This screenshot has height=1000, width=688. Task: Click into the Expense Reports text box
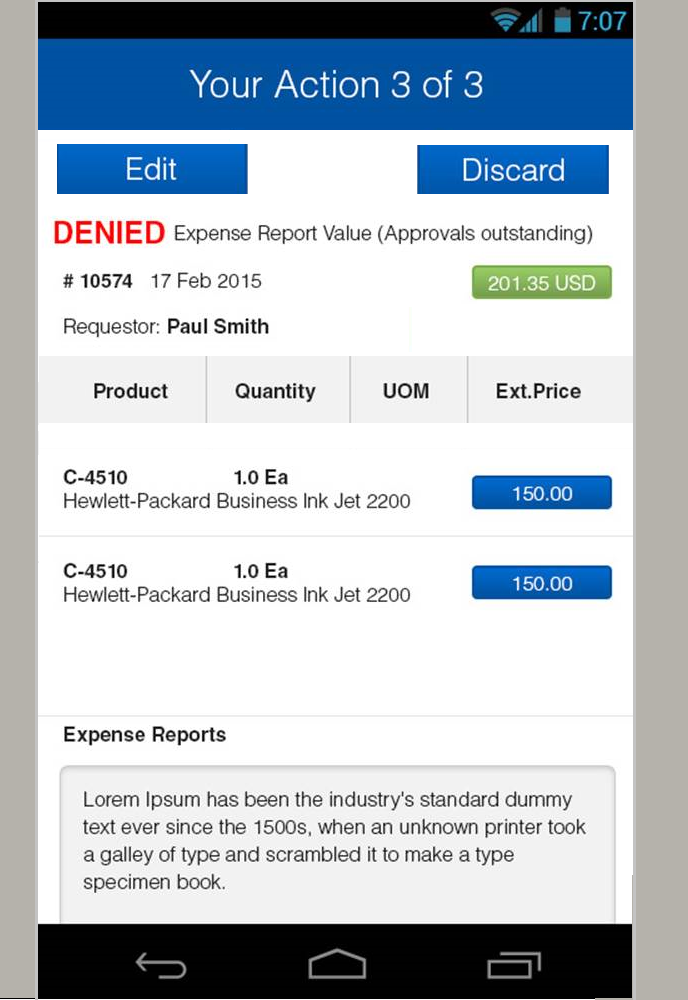[337, 842]
